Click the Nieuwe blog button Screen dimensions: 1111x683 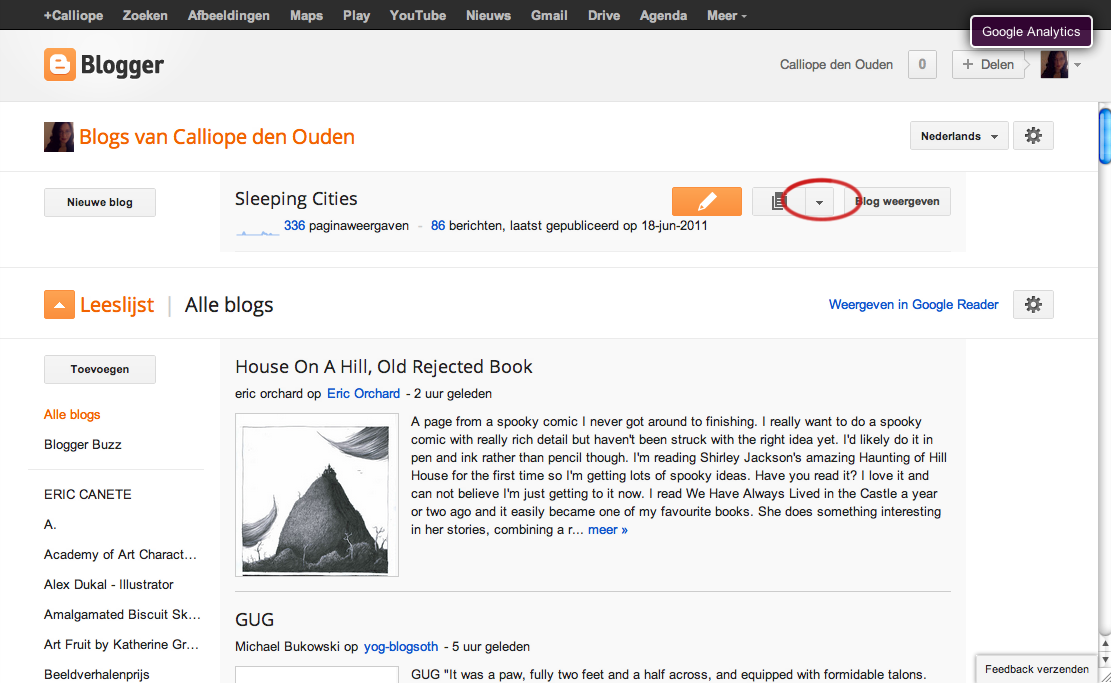(x=100, y=202)
